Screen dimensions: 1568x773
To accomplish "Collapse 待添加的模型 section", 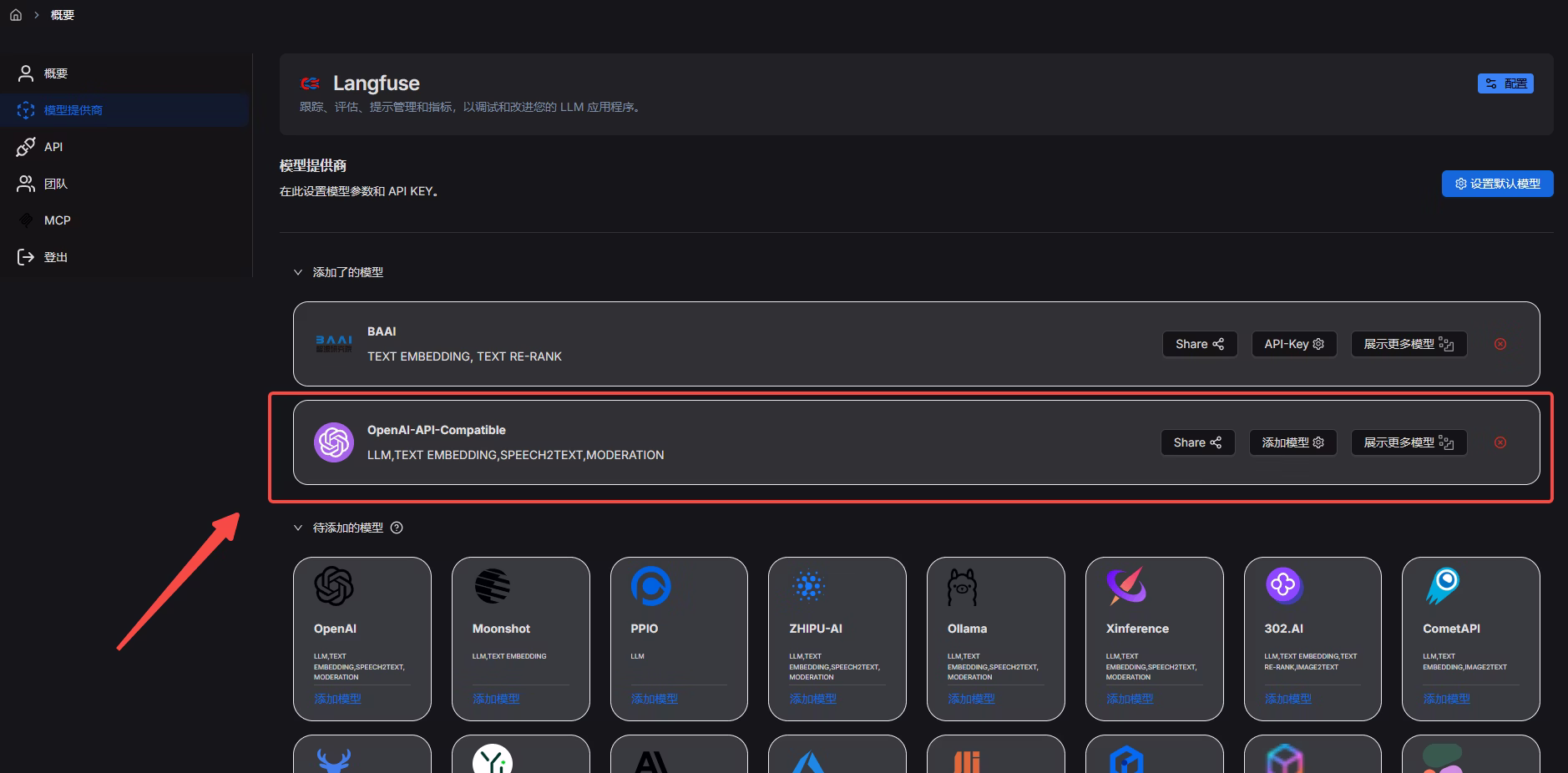I will (298, 528).
